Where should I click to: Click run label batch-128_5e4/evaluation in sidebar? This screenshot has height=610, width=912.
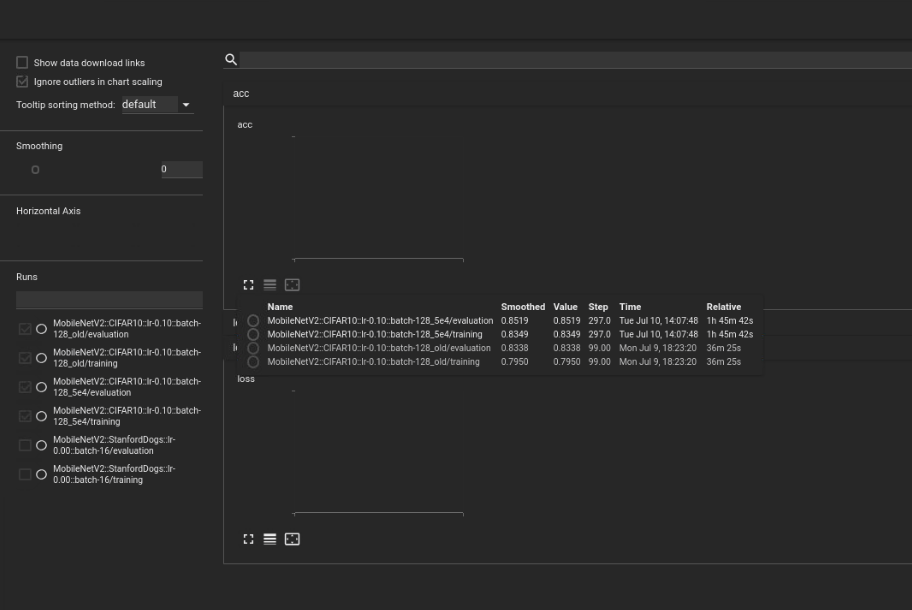pyautogui.click(x=127, y=387)
